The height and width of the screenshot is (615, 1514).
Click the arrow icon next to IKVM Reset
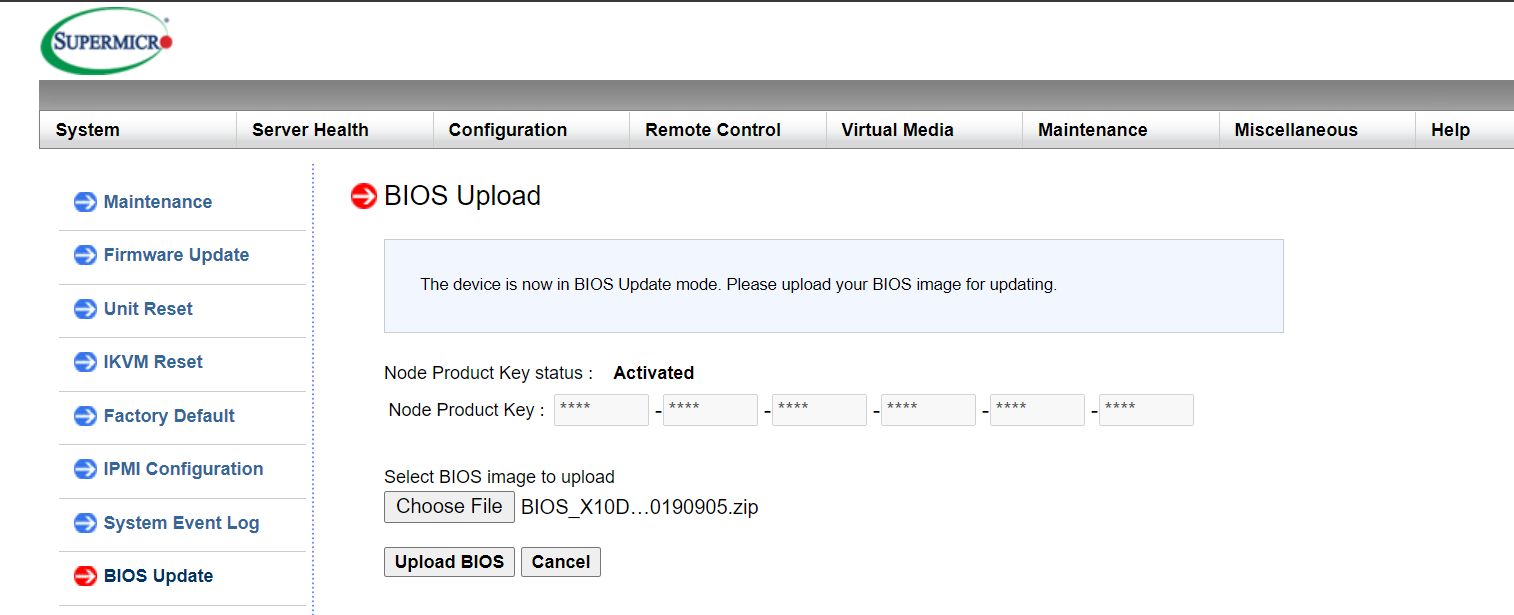pos(85,362)
